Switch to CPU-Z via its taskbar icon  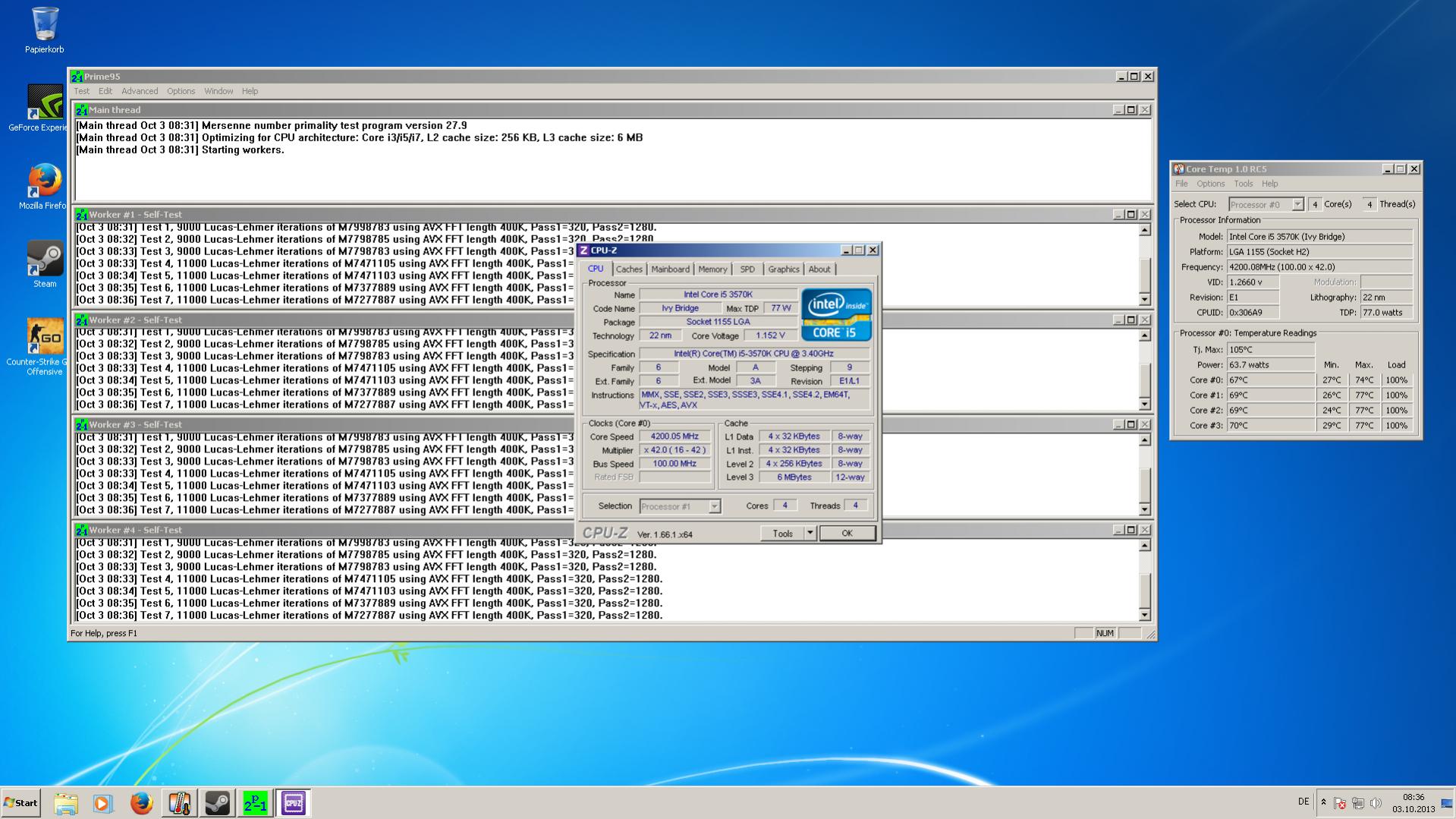pyautogui.click(x=293, y=803)
